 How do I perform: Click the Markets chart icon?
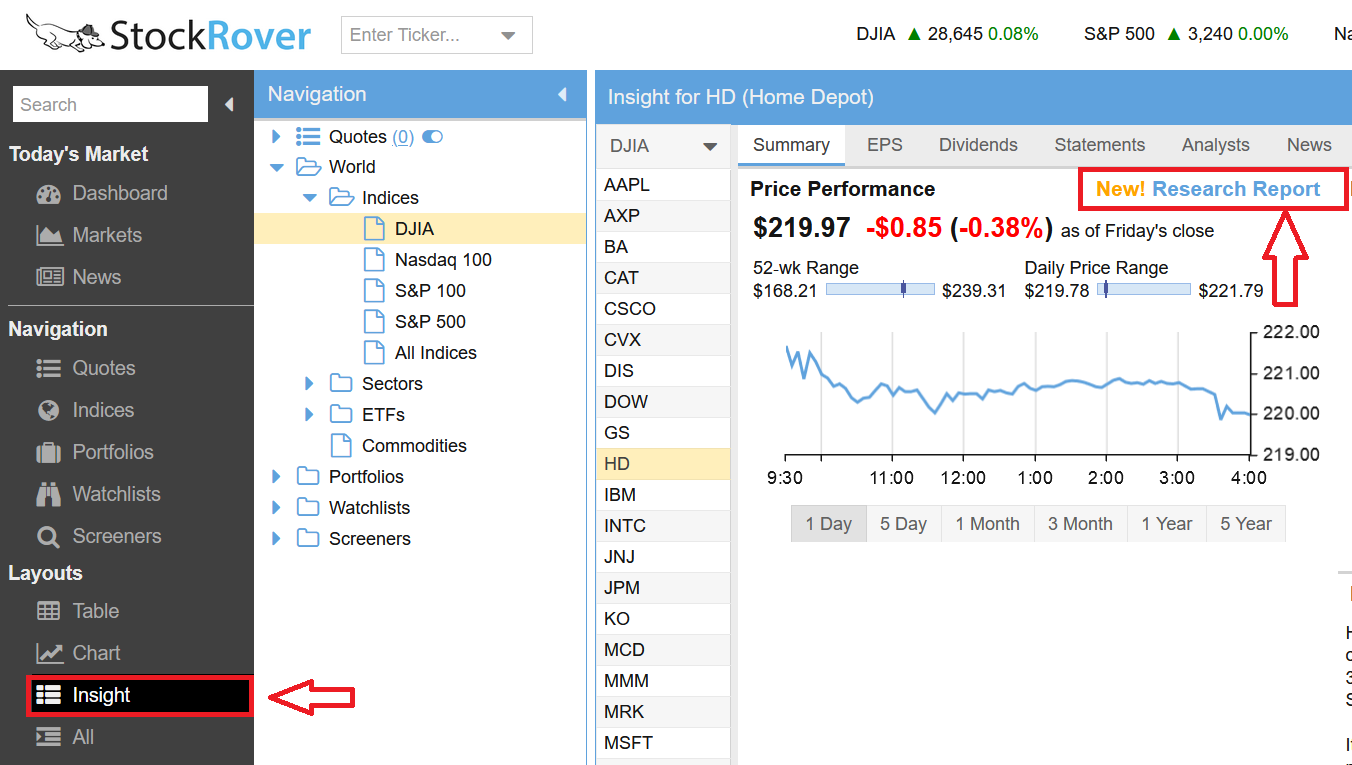(x=49, y=236)
